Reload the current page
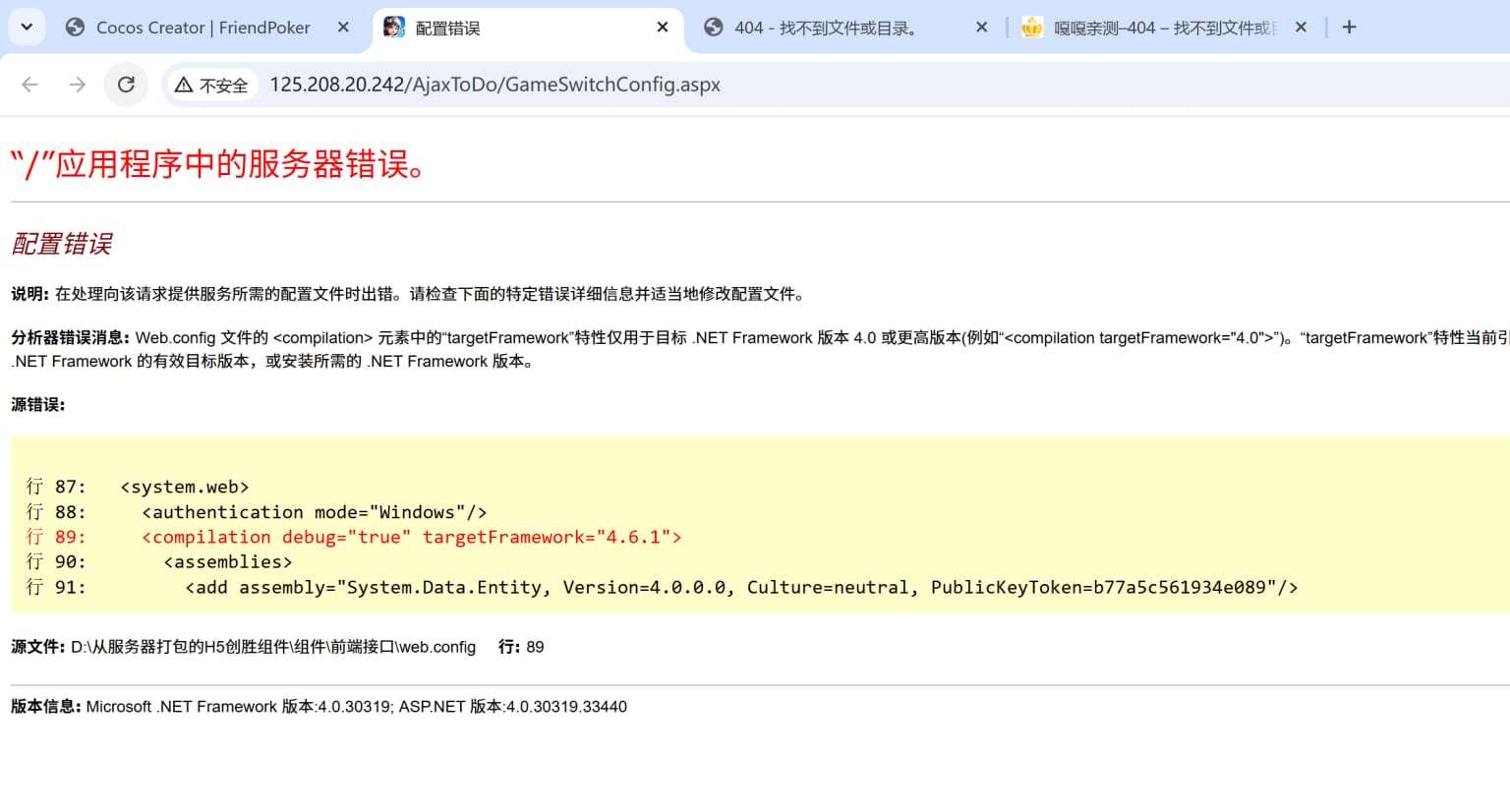Image resolution: width=1510 pixels, height=812 pixels. [126, 85]
